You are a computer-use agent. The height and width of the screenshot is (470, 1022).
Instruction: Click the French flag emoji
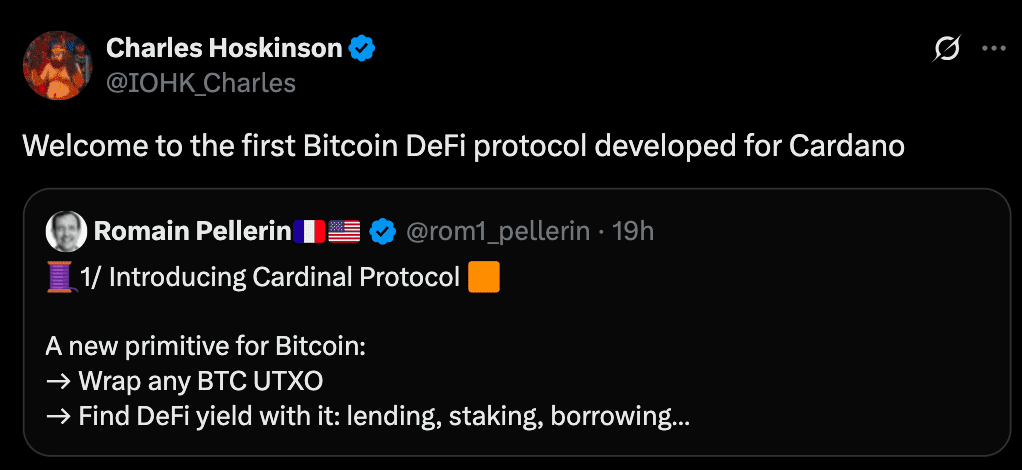(310, 232)
